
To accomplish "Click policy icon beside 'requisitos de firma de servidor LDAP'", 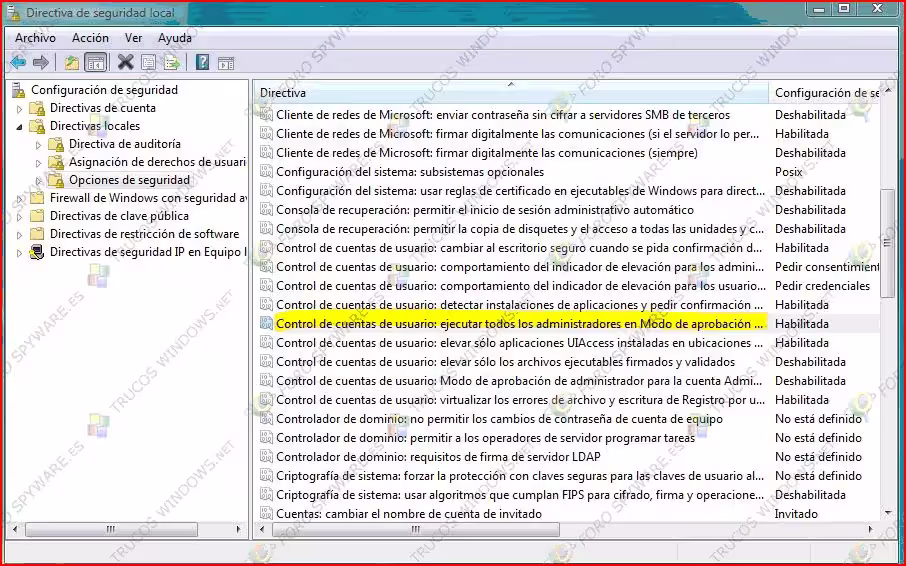I will coord(266,457).
